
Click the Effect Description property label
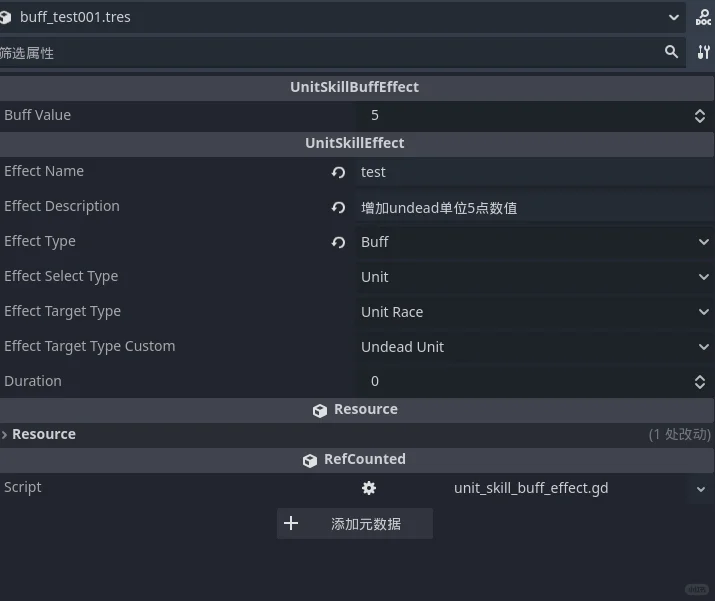[x=62, y=206]
